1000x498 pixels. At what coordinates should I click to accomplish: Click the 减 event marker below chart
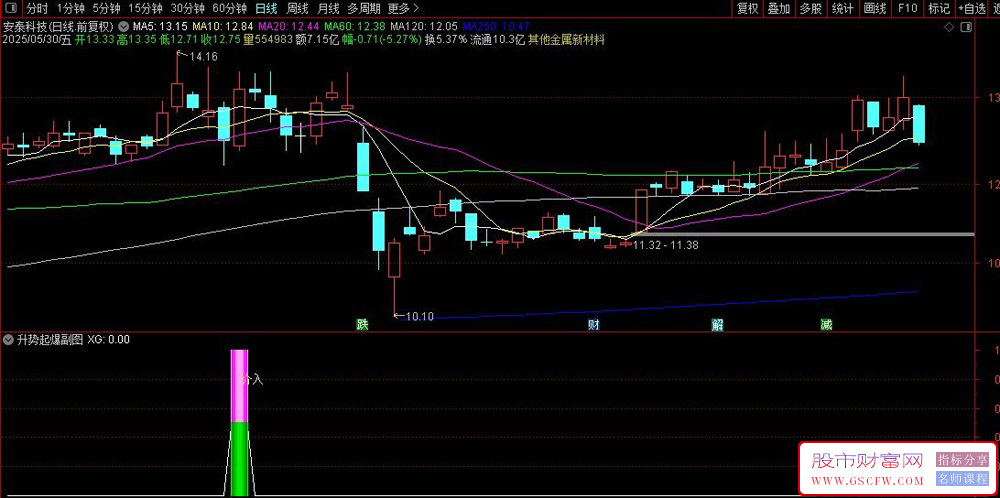click(826, 325)
